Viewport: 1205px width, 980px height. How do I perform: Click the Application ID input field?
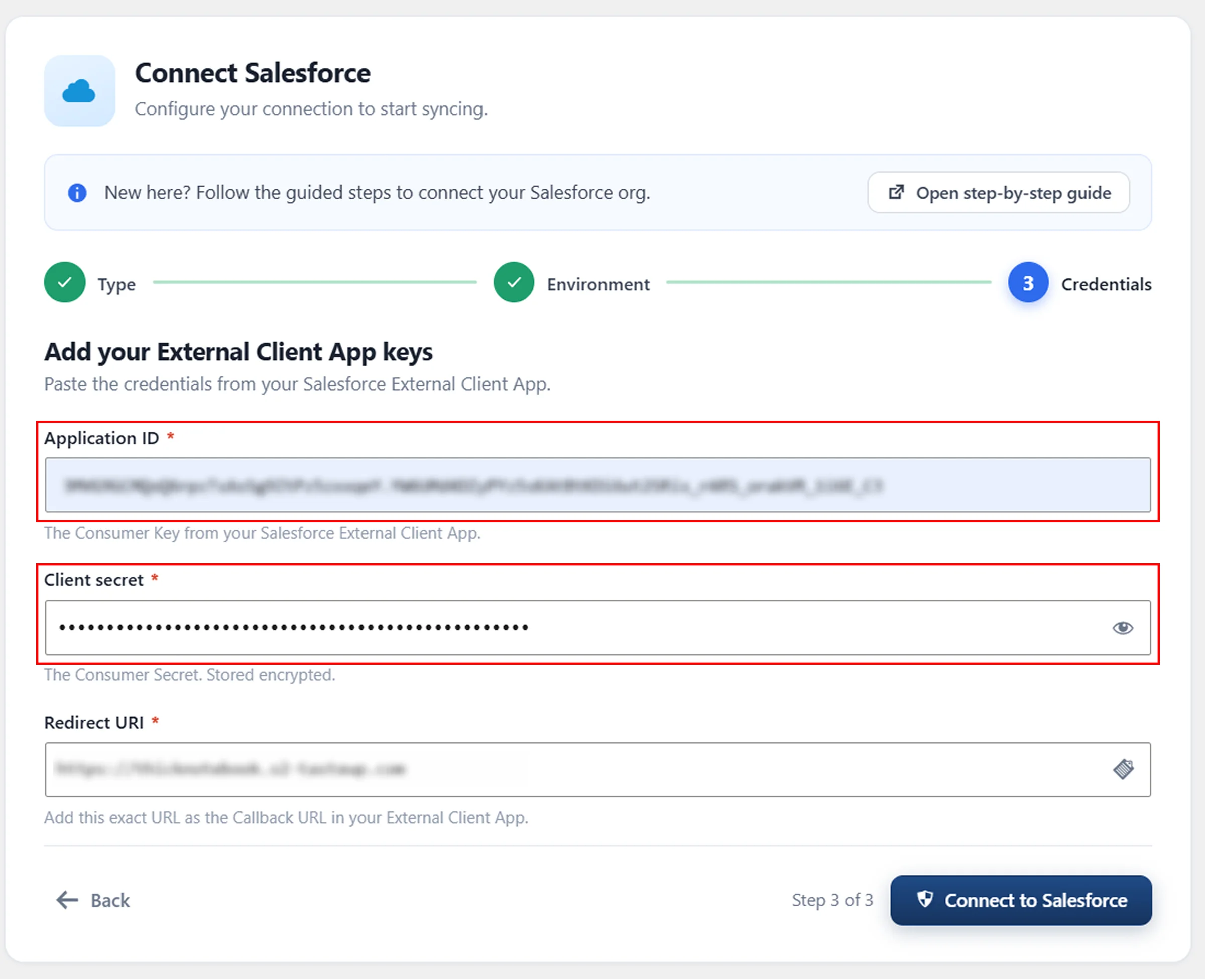pos(597,485)
